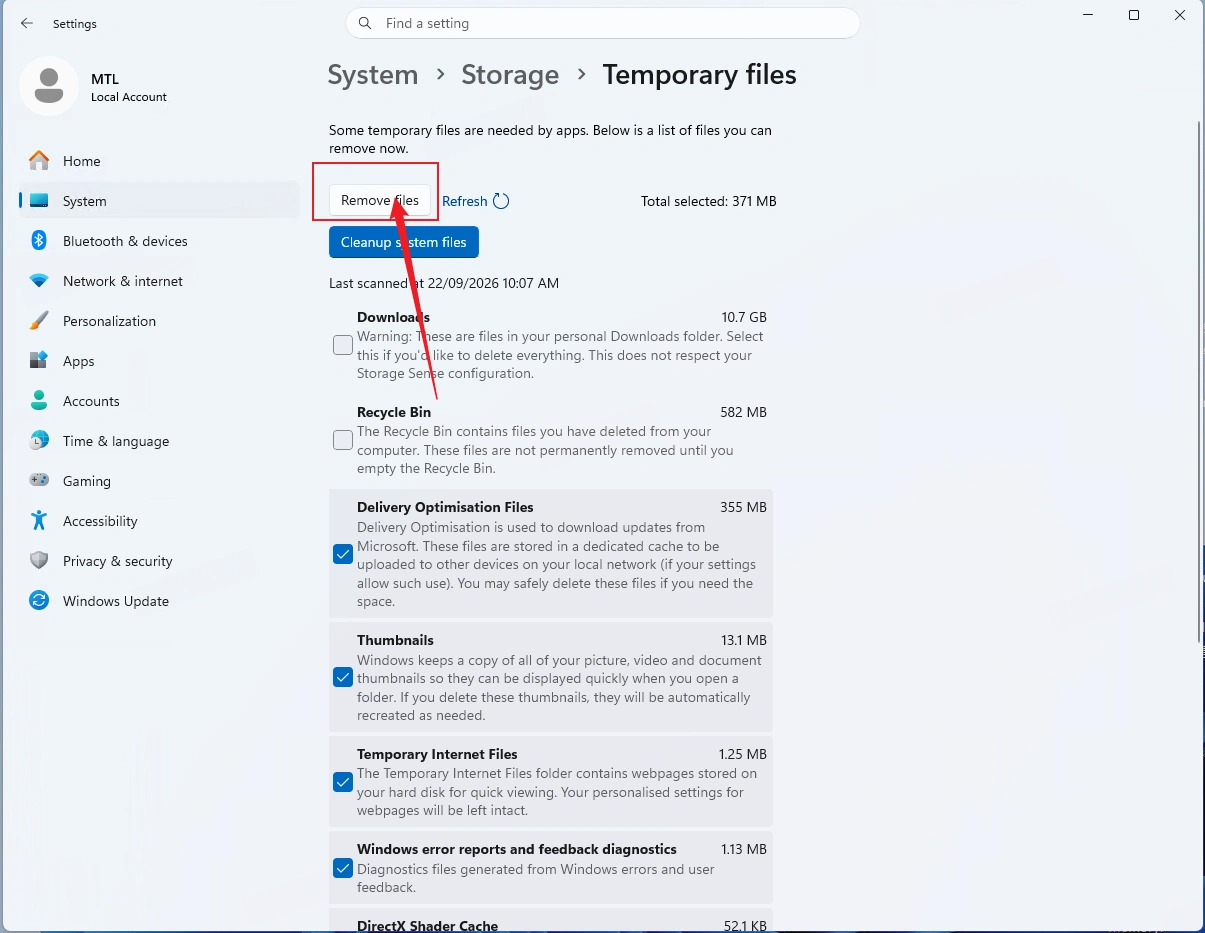Screen dimensions: 1205x933
Task: Go to Storage in the breadcrumb
Action: [x=510, y=75]
